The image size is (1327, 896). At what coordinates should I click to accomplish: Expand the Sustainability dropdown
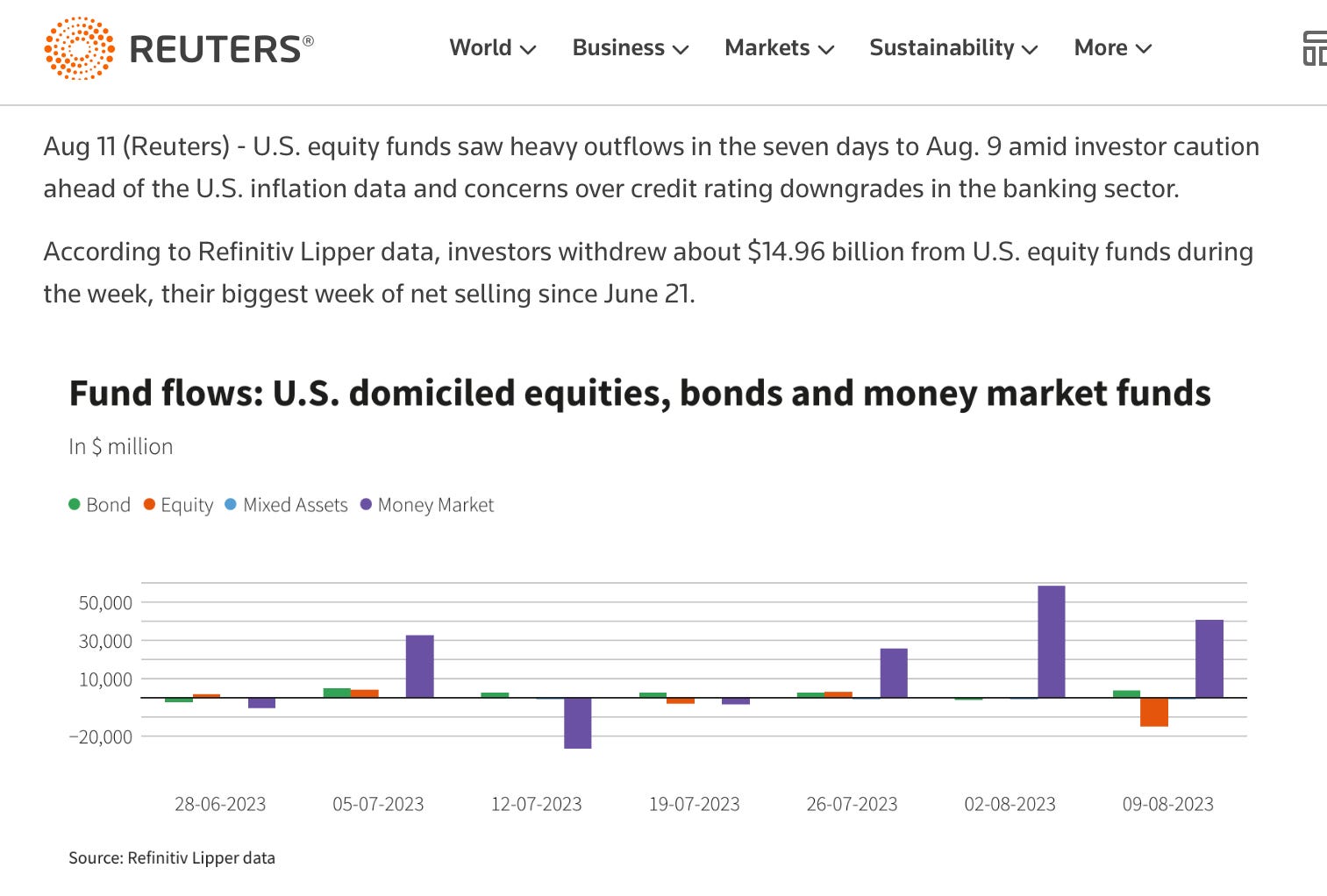[x=941, y=49]
